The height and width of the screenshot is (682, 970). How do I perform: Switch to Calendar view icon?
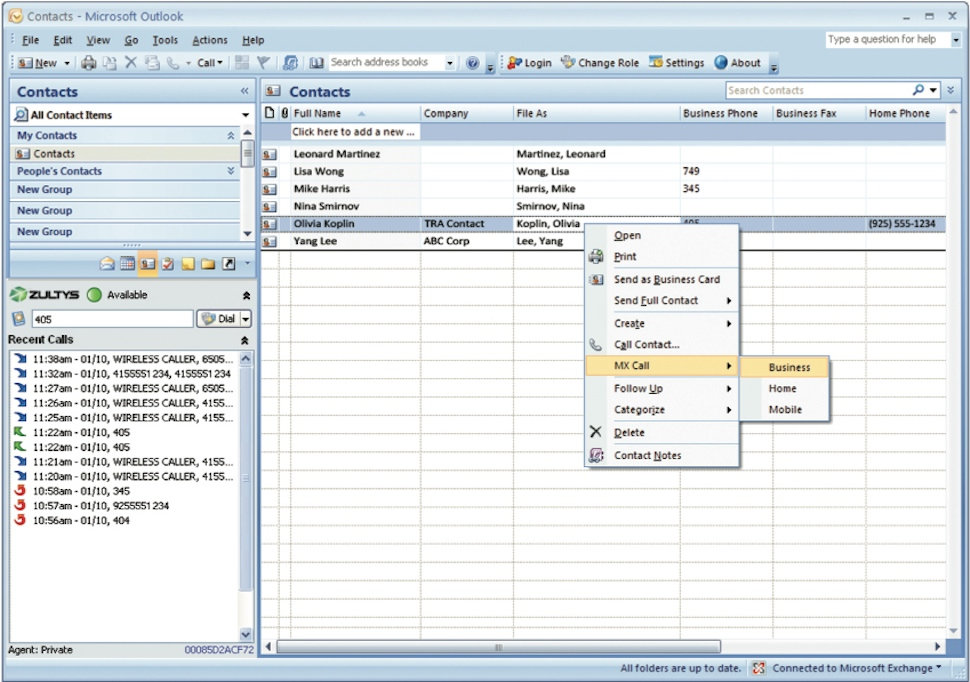(127, 264)
